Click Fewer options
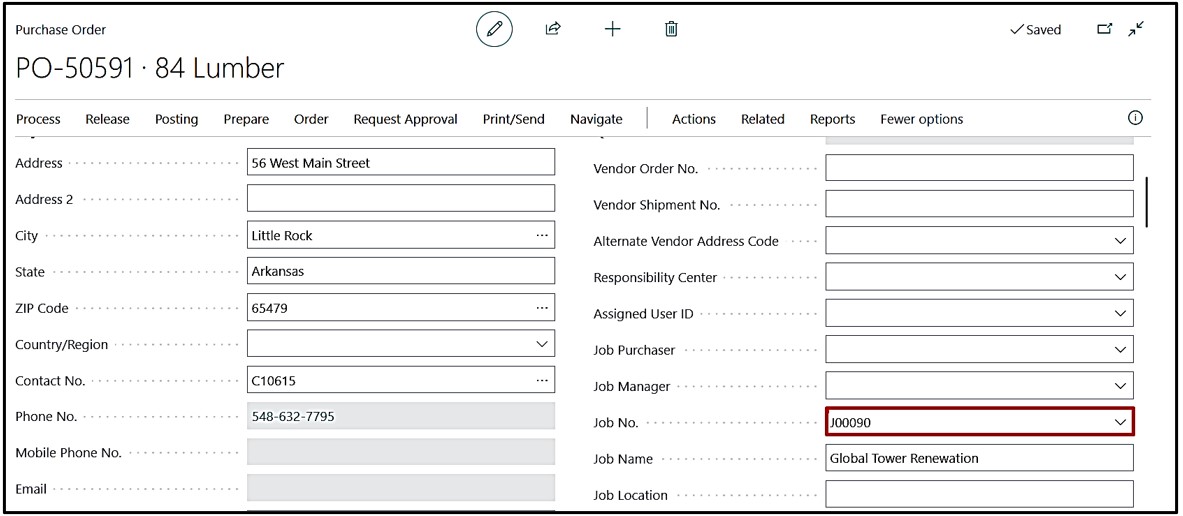 (921, 119)
